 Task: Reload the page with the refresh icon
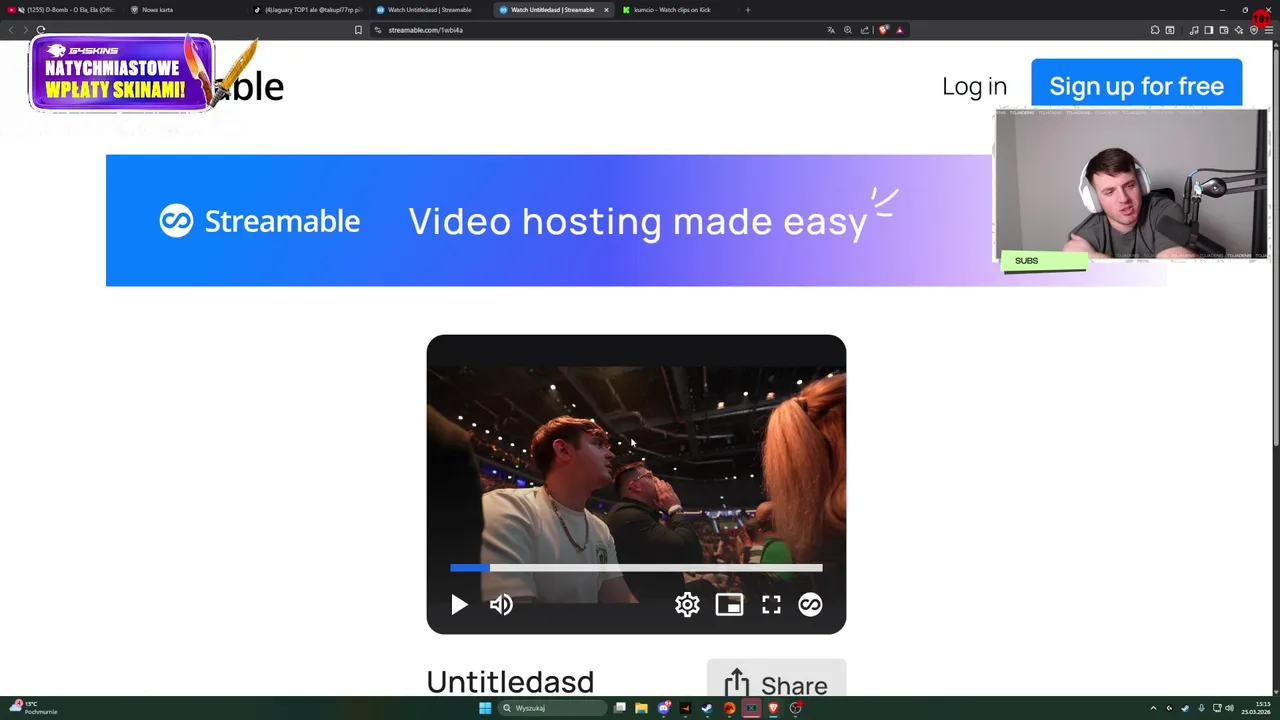click(x=41, y=30)
